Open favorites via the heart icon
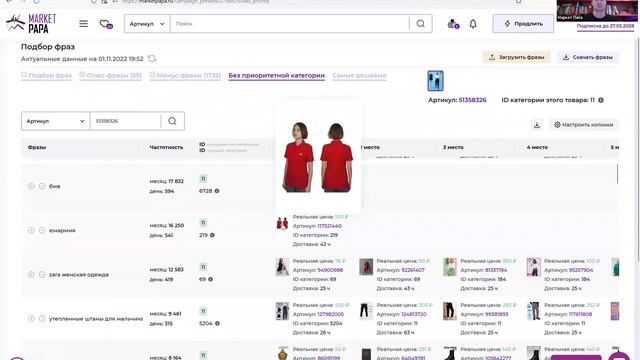The width and height of the screenshot is (640, 360). 105,24
